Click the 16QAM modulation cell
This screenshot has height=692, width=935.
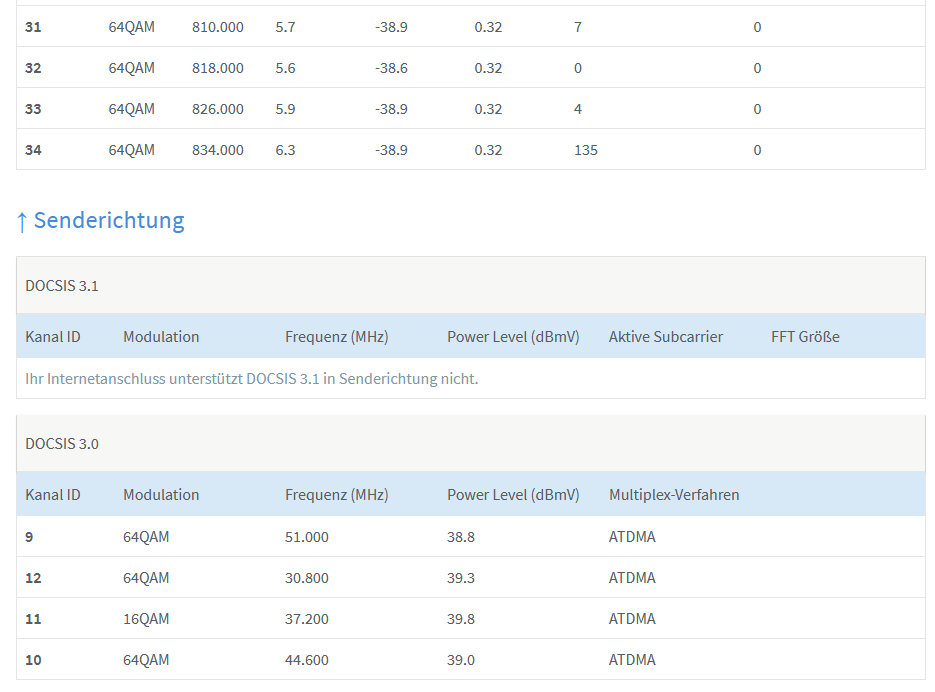point(146,619)
